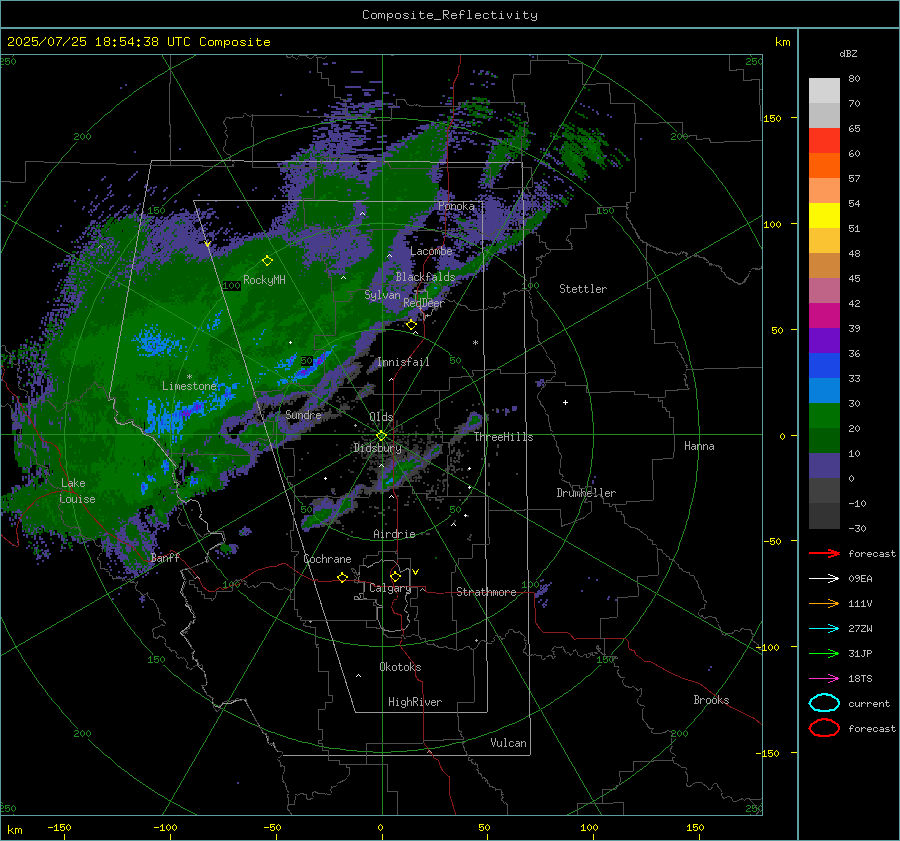Click the Okotoks label
Viewport: 900px width, 841px height.
[400, 667]
